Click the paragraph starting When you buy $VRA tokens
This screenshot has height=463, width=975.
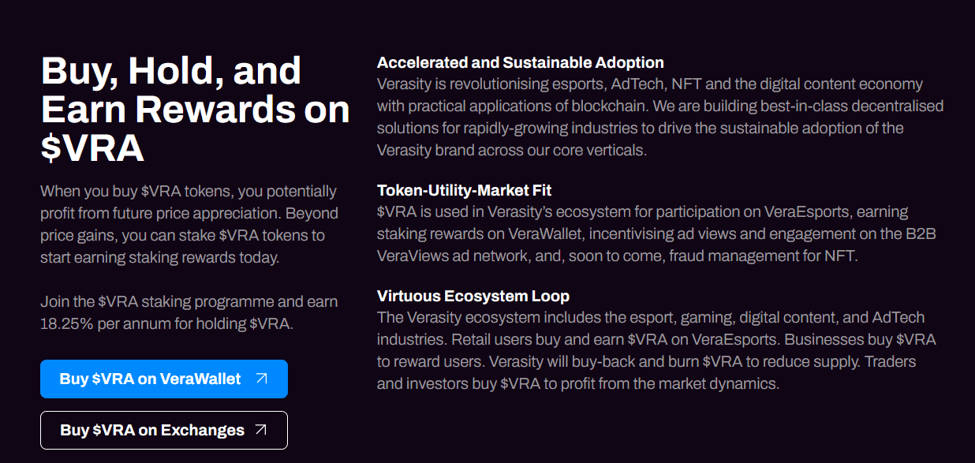[x=190, y=224]
